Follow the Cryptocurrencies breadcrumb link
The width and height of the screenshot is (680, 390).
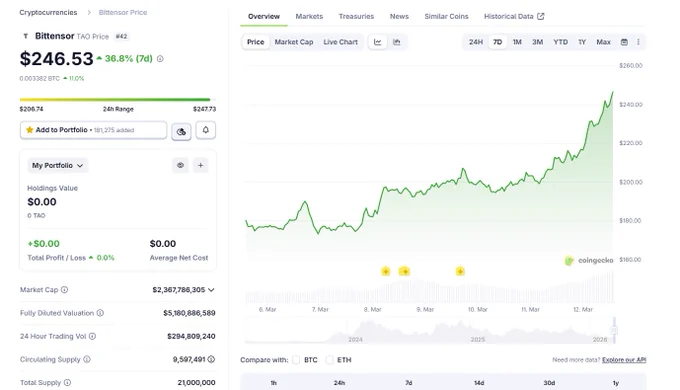click(48, 13)
